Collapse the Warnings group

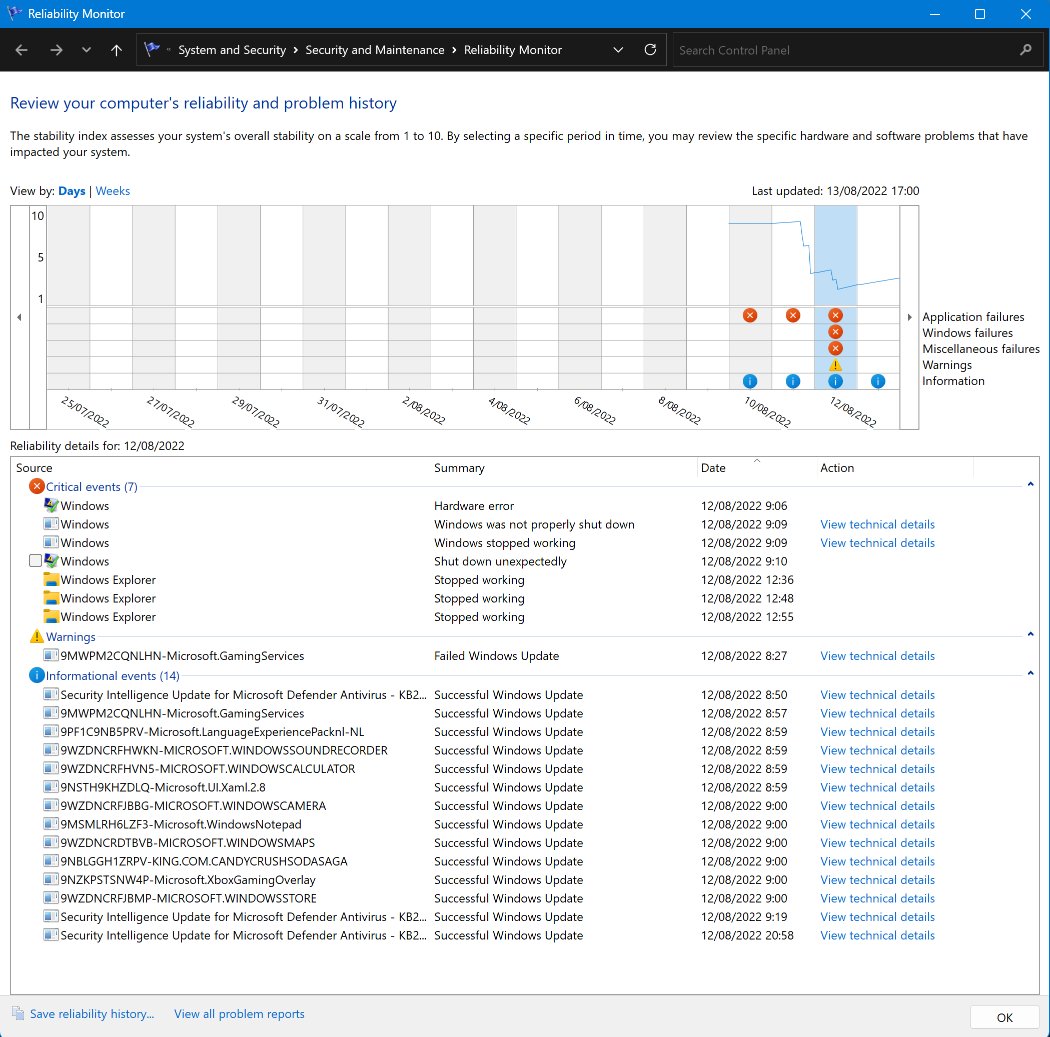point(1030,635)
